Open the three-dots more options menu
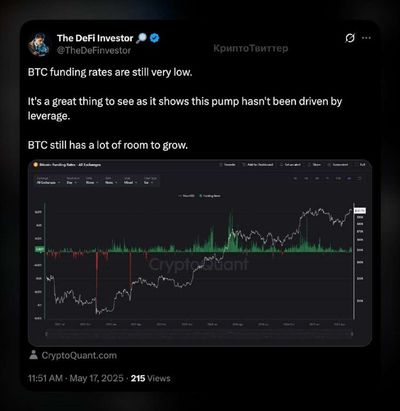This screenshot has height=411, width=400. (366, 38)
